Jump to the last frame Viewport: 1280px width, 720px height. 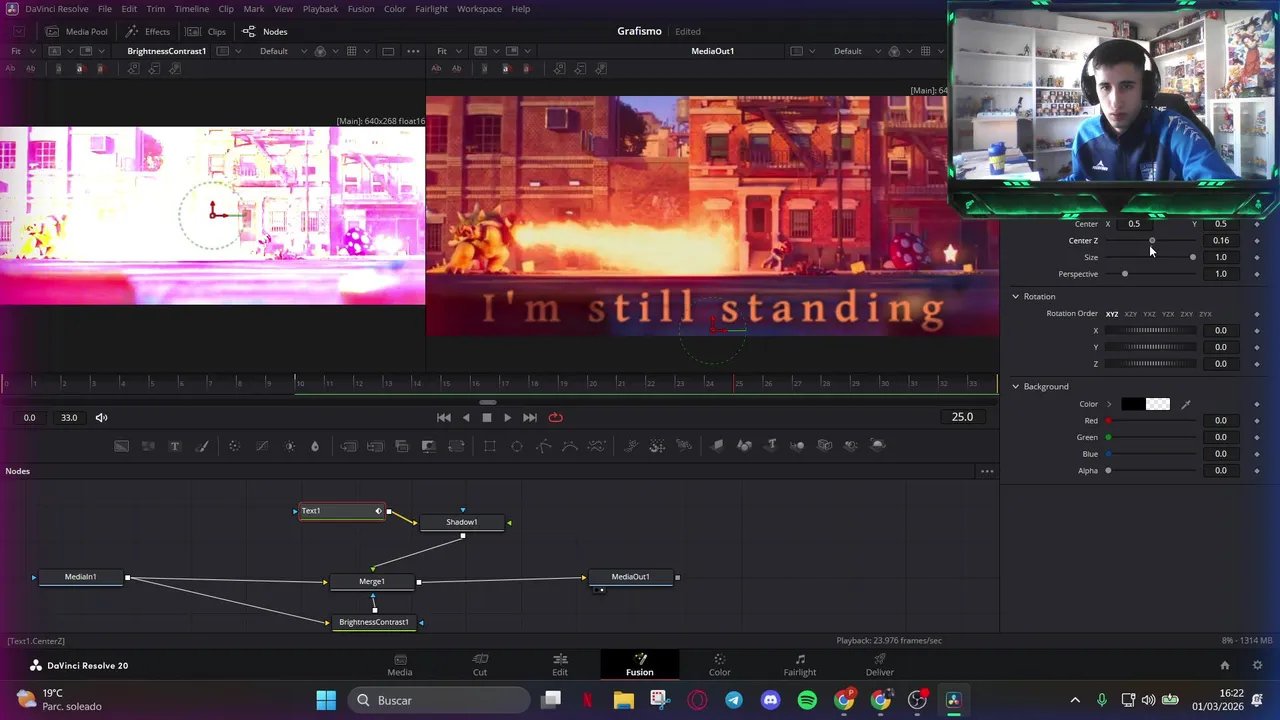coord(530,418)
